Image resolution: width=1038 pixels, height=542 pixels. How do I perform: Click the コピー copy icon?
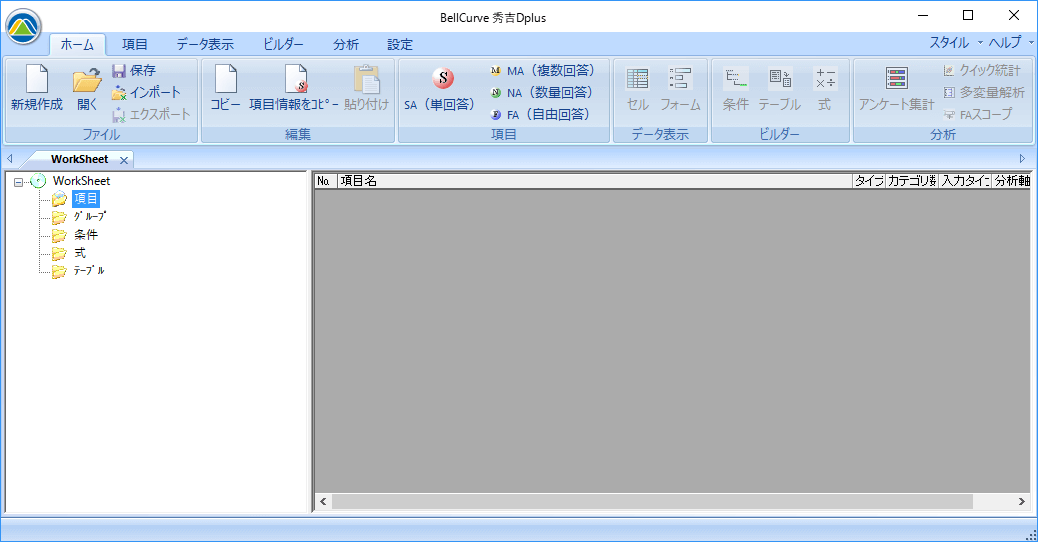(x=225, y=81)
